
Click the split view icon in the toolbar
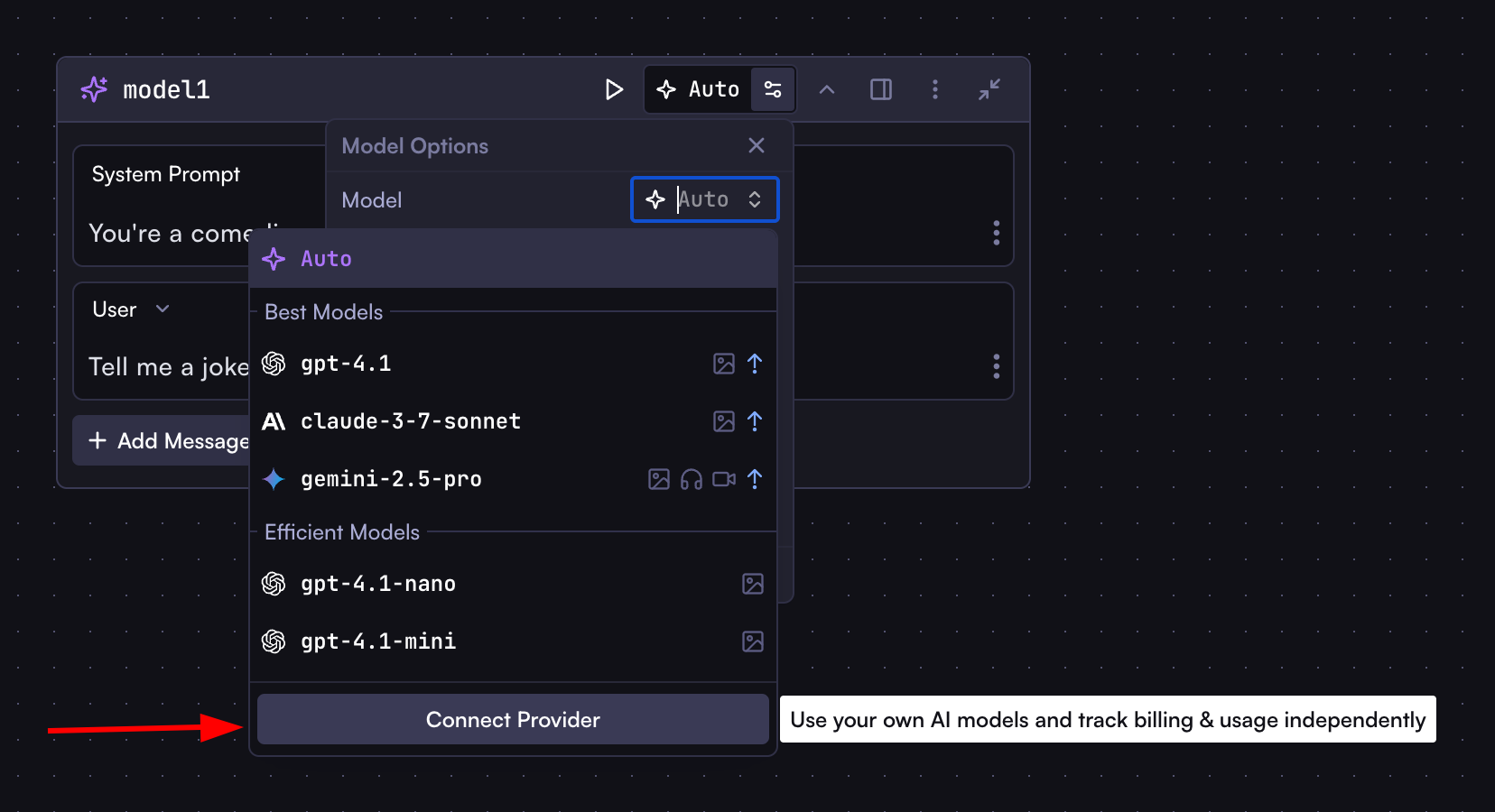point(881,89)
